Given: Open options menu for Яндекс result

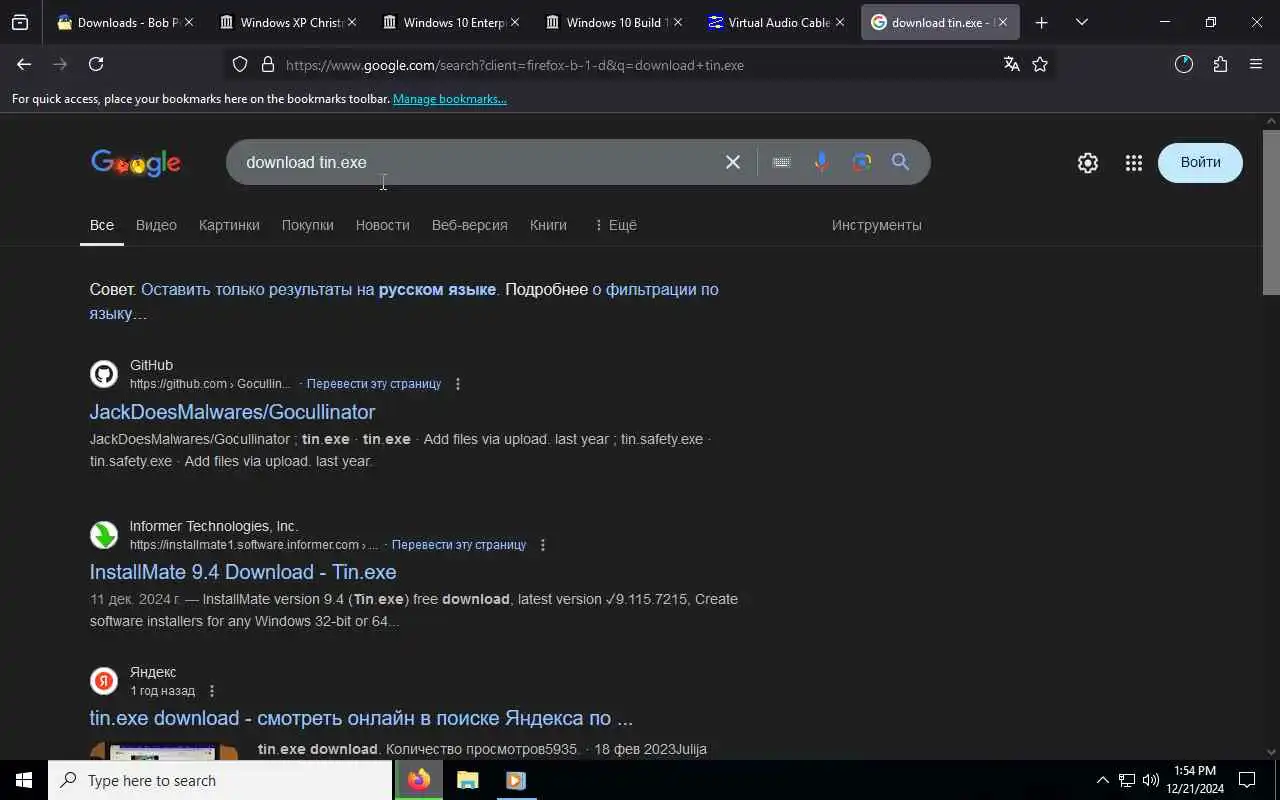Looking at the screenshot, I should point(212,691).
